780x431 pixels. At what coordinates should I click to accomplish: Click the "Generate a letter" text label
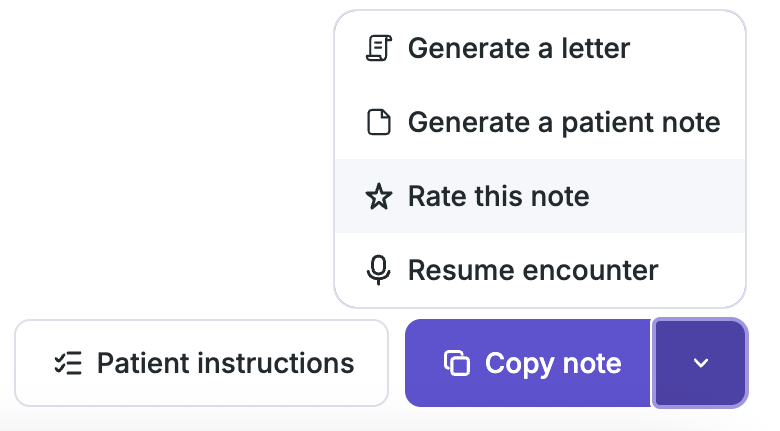(519, 48)
